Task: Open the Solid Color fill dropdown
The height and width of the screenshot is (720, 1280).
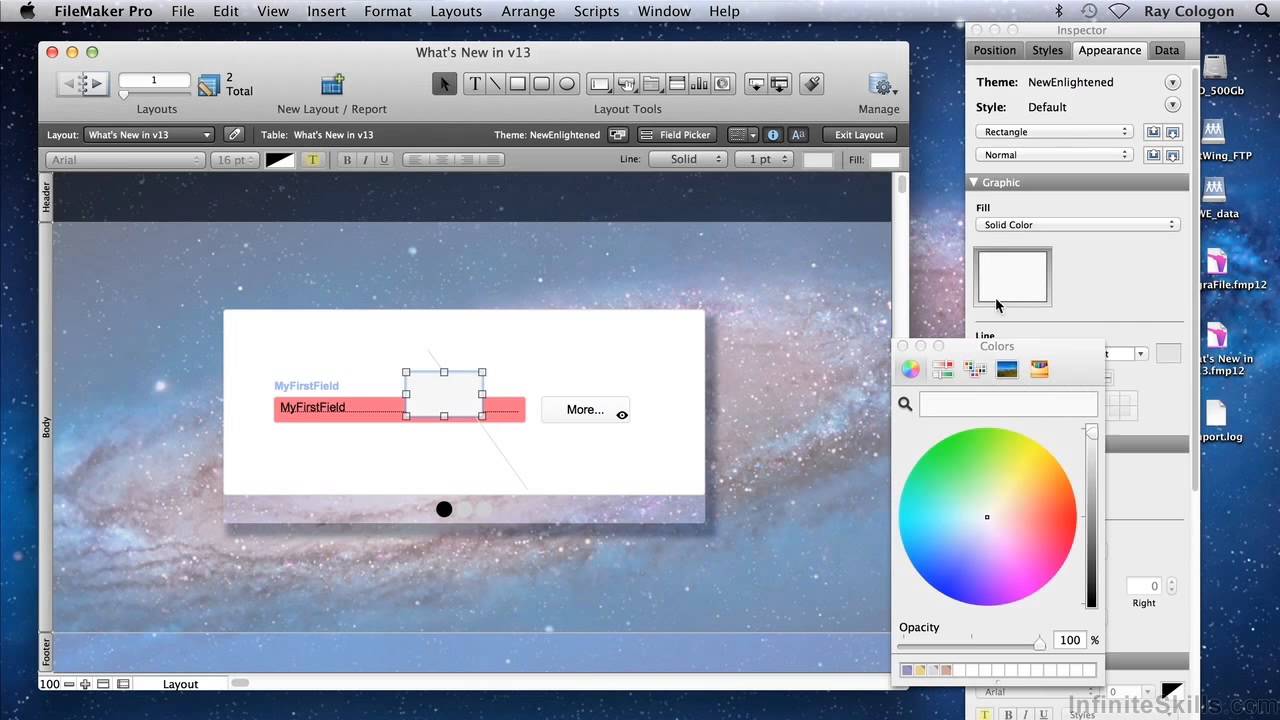Action: pyautogui.click(x=1078, y=225)
